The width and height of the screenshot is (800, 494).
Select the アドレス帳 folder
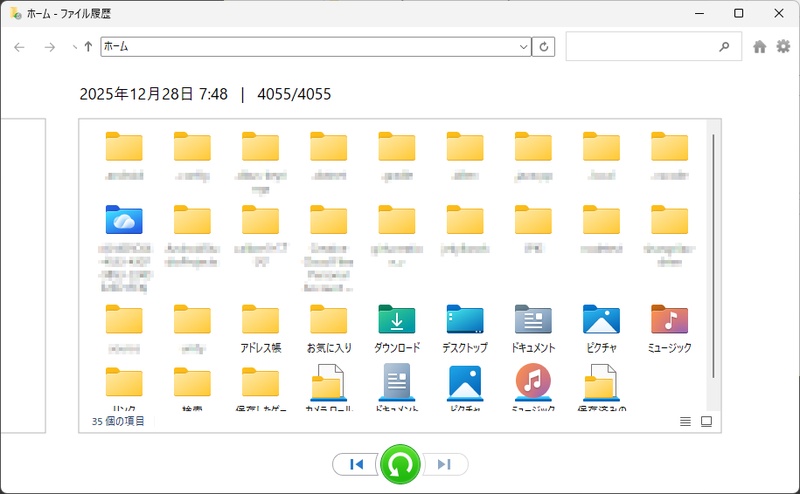(260, 328)
